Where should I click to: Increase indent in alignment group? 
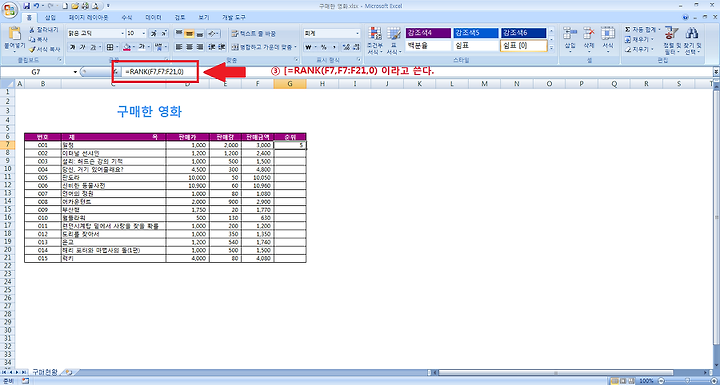coord(222,47)
